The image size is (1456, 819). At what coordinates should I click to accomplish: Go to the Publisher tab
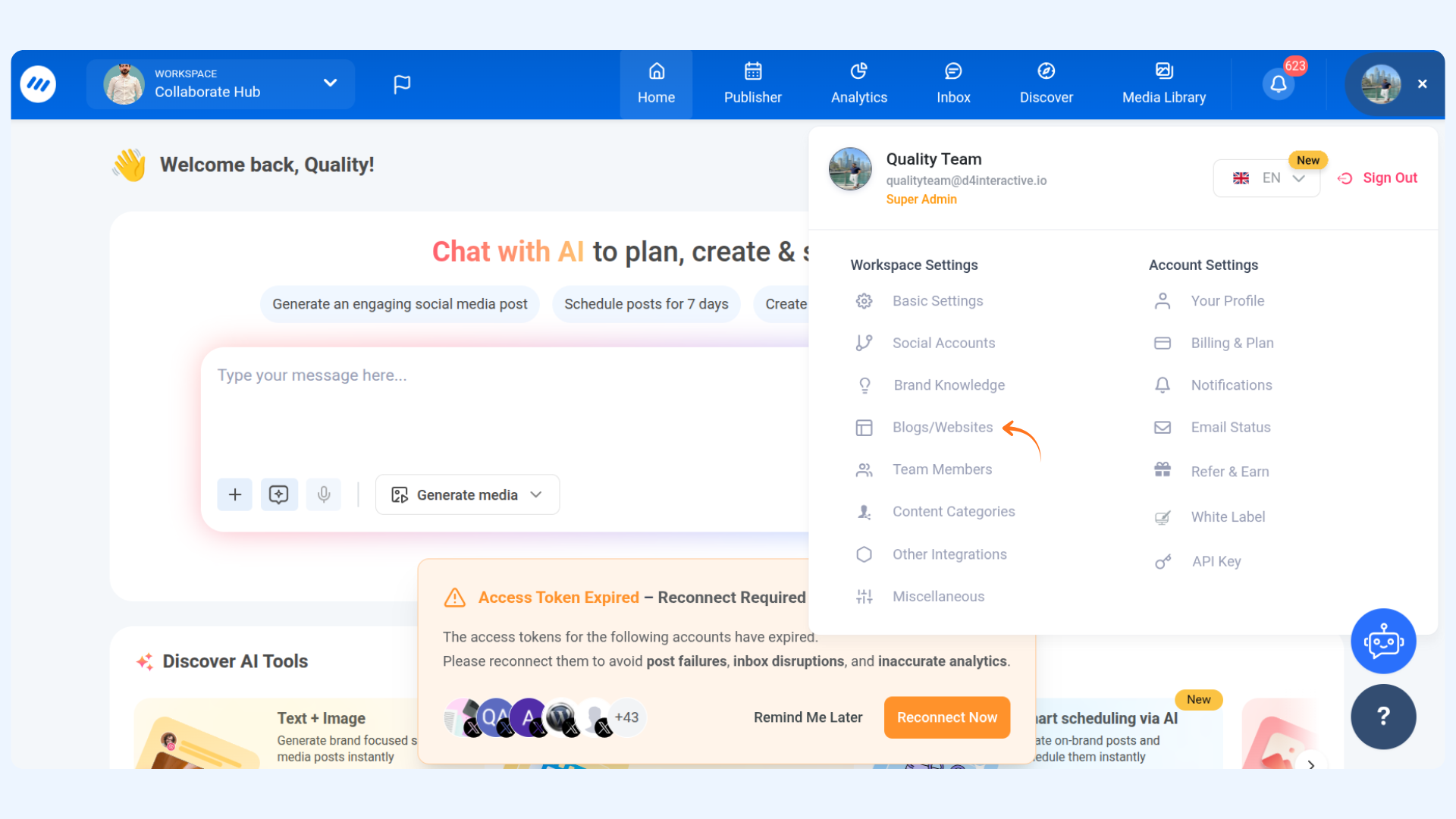tap(752, 84)
